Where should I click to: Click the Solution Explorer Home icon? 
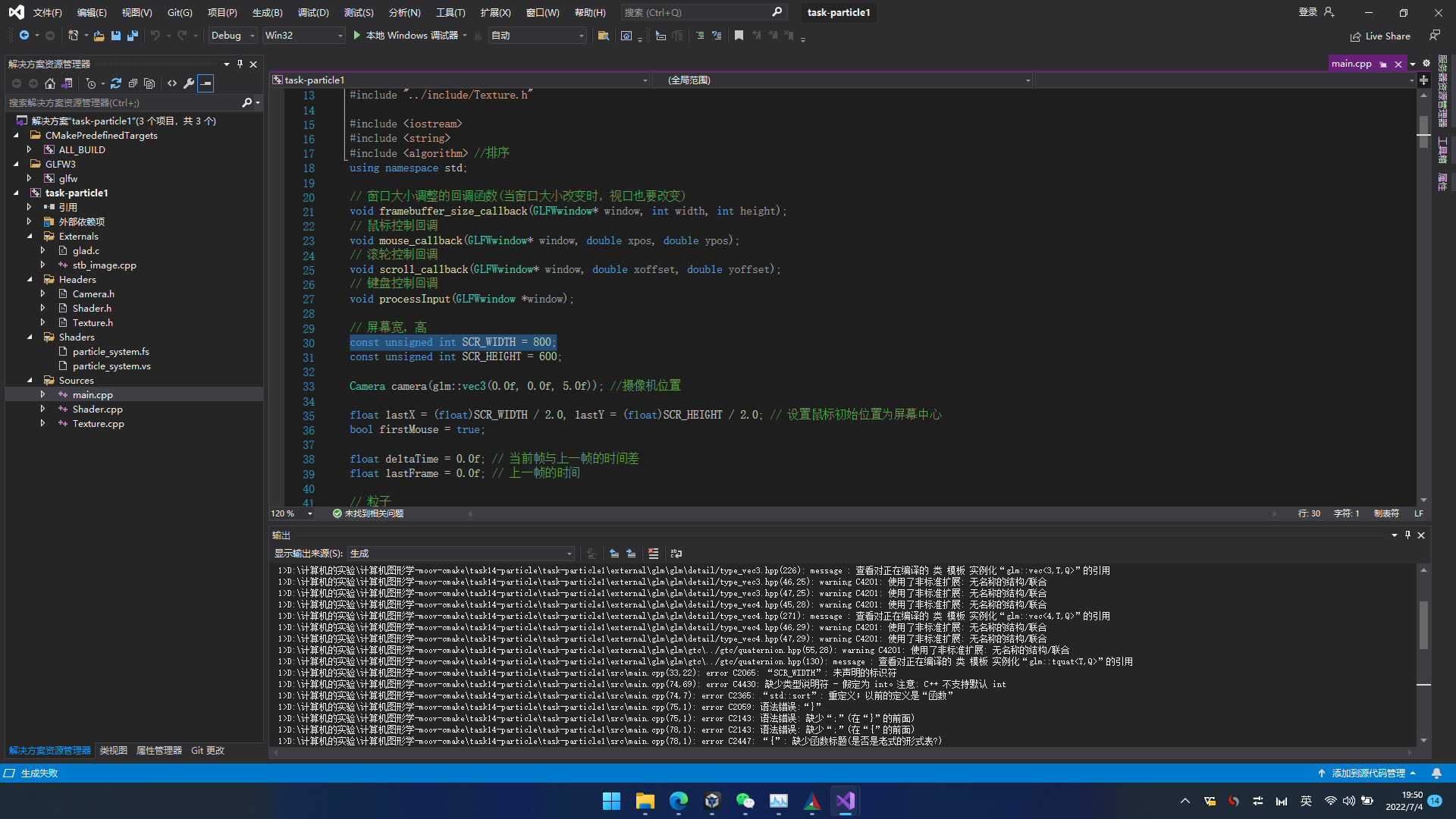point(50,83)
